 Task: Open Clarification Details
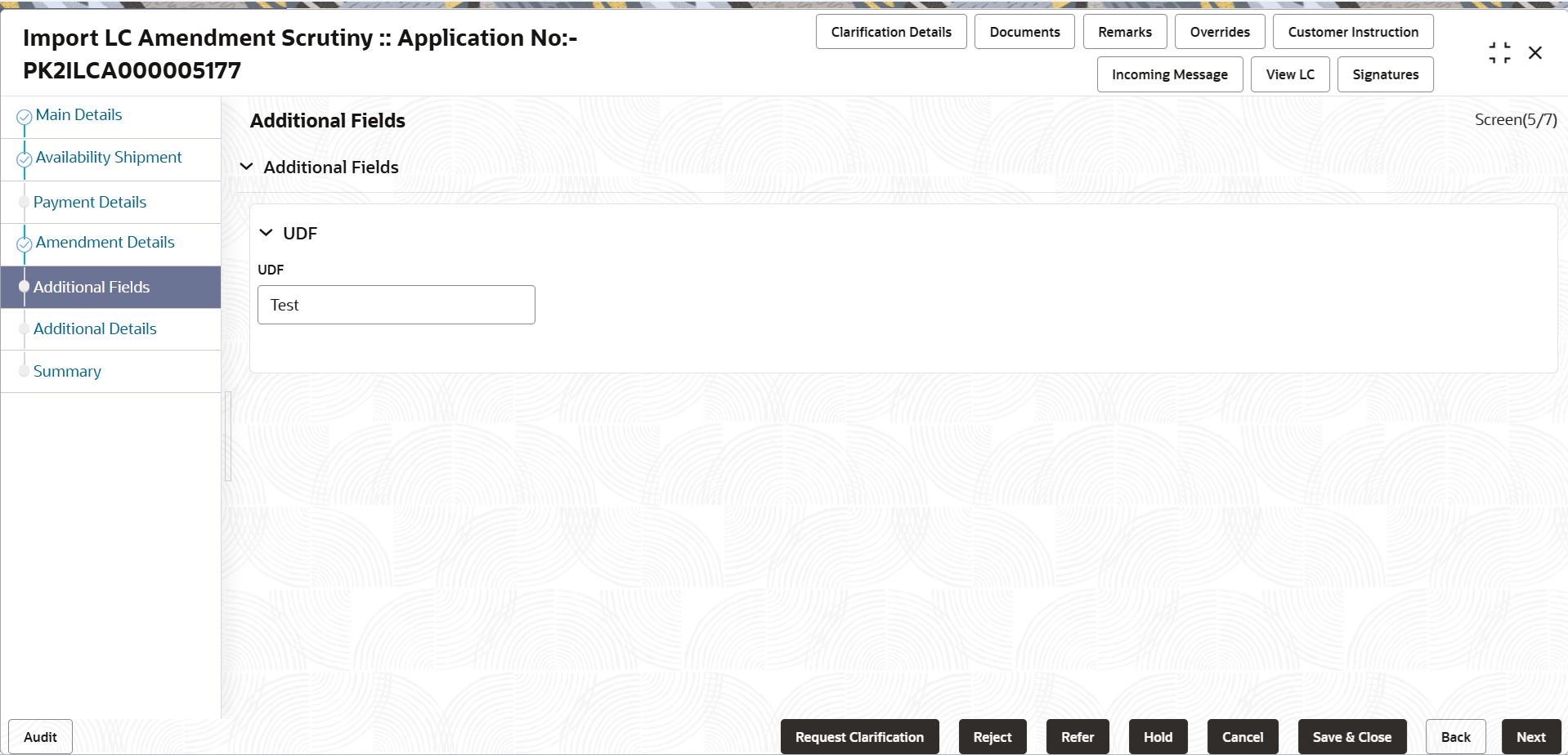click(891, 31)
